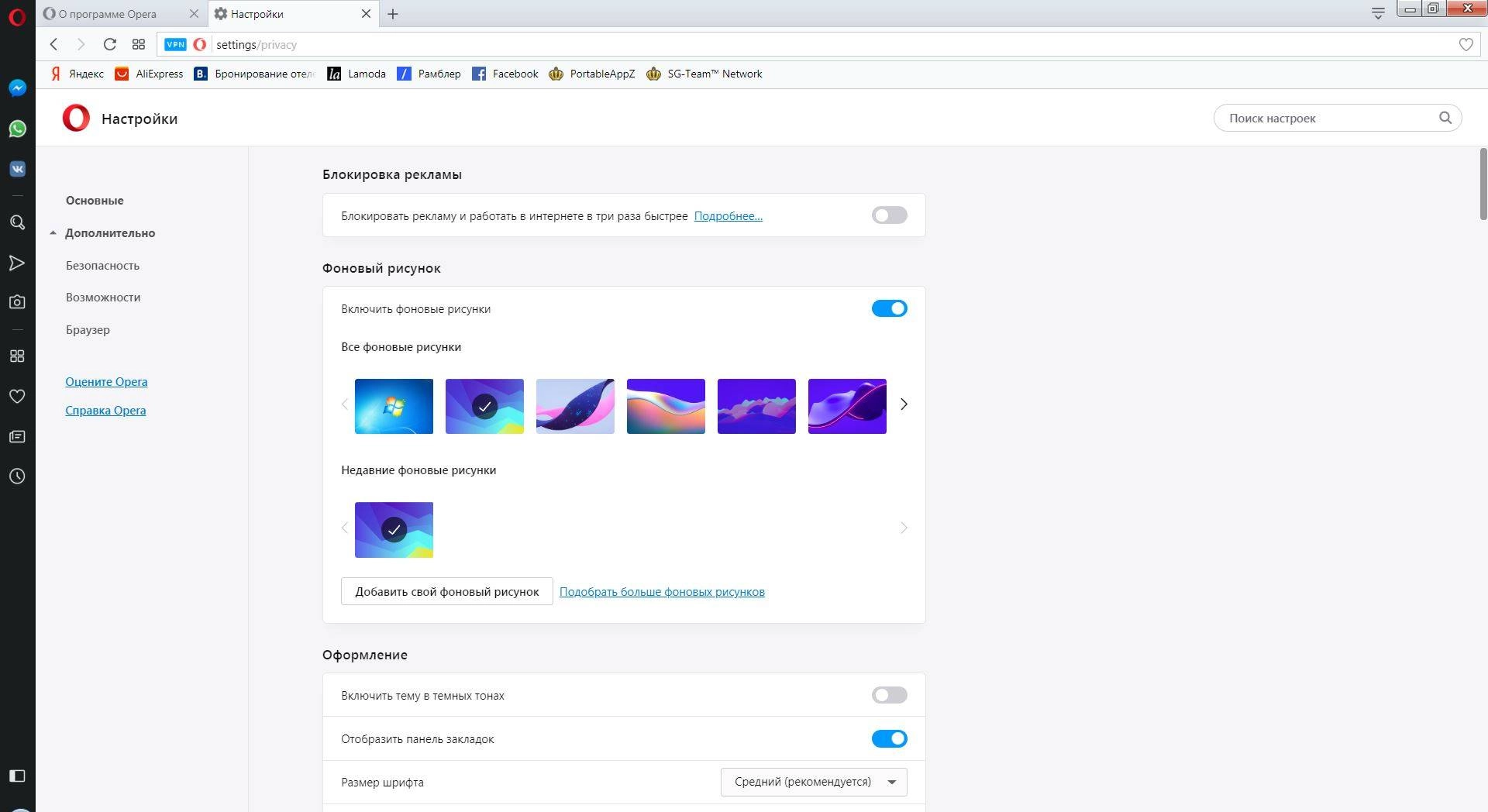The image size is (1488, 812).
Task: Click Добавить свой фоновый рисунок button
Action: point(447,591)
